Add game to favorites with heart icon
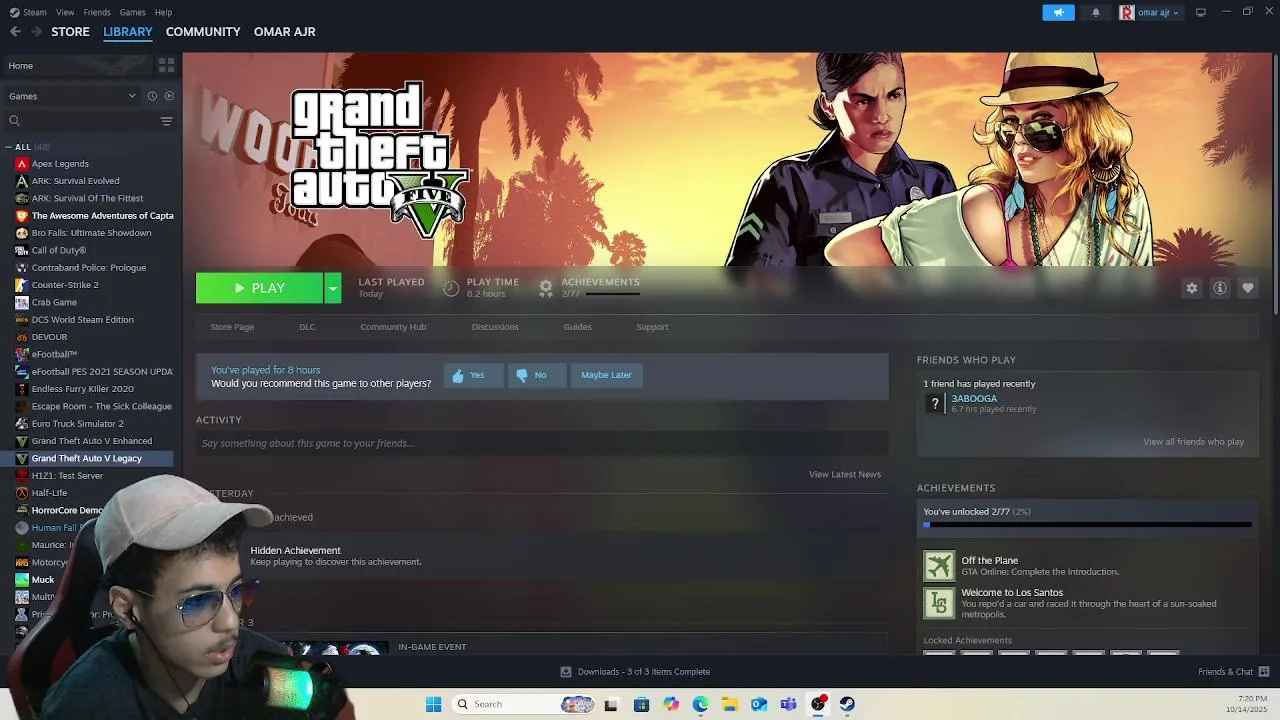1280x720 pixels. coord(1248,288)
